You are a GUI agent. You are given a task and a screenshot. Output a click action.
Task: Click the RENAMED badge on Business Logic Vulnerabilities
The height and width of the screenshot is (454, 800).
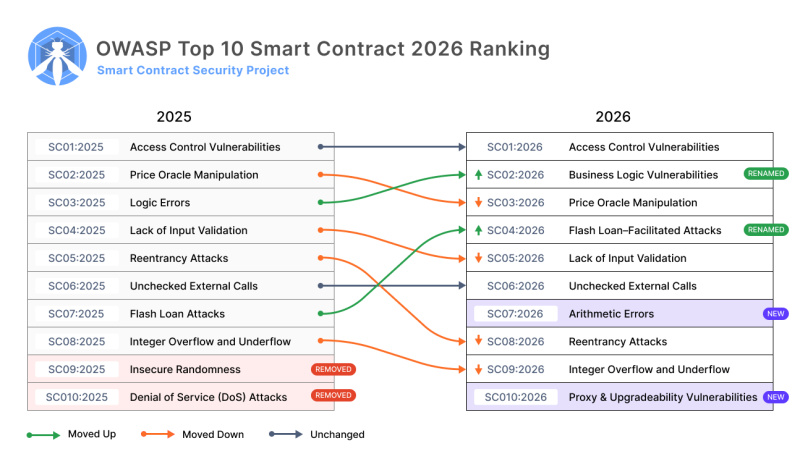click(765, 174)
